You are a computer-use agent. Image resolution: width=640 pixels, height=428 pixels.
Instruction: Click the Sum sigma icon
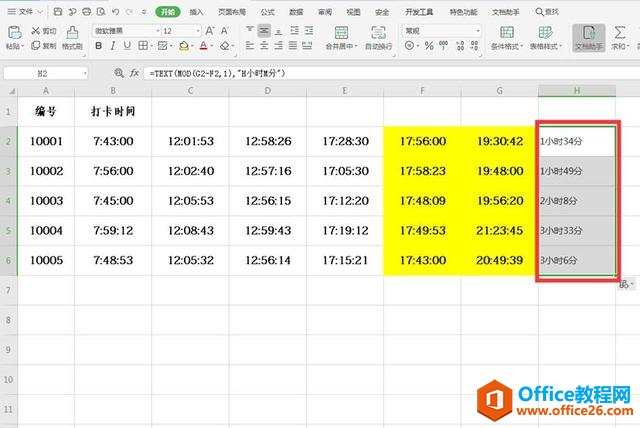click(x=620, y=32)
